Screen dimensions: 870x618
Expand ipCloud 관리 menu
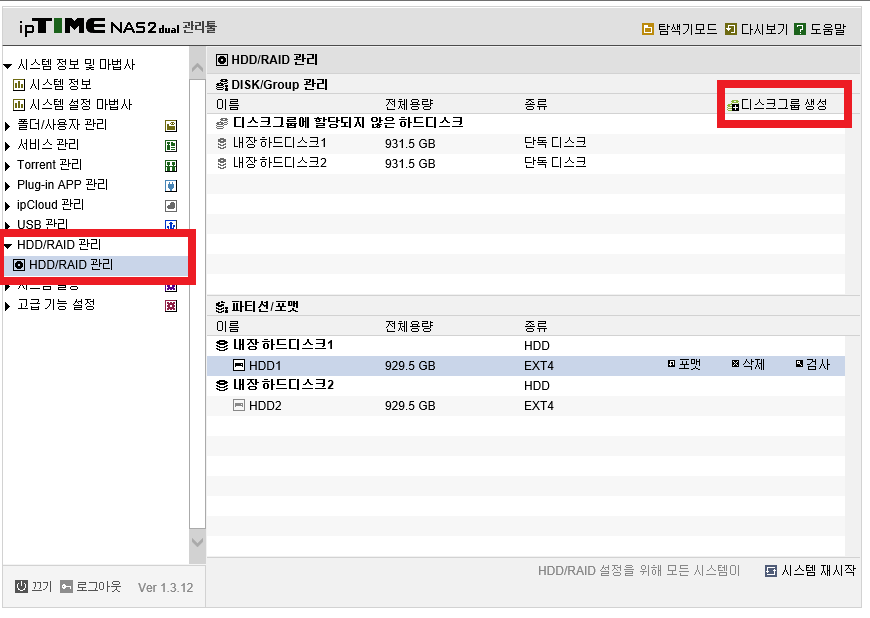[7, 206]
